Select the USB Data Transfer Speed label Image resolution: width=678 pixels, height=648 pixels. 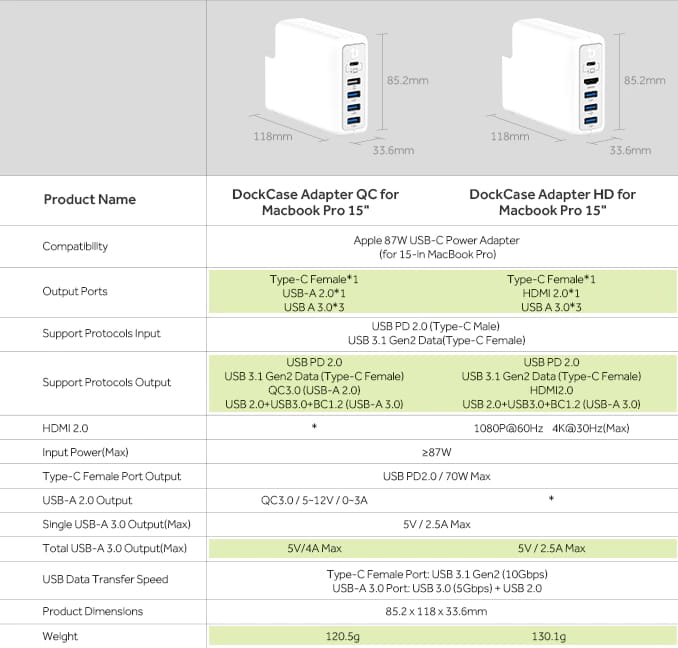[105, 579]
